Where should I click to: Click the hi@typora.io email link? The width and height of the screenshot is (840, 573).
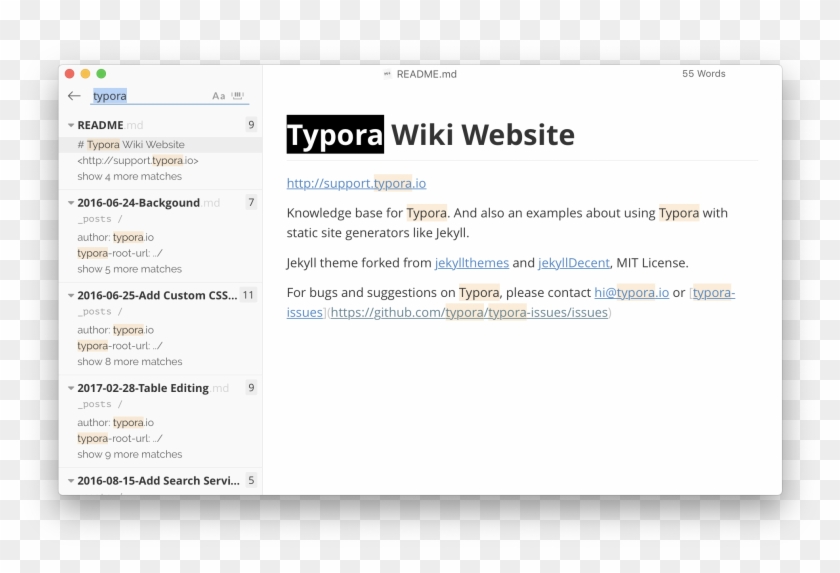click(631, 293)
